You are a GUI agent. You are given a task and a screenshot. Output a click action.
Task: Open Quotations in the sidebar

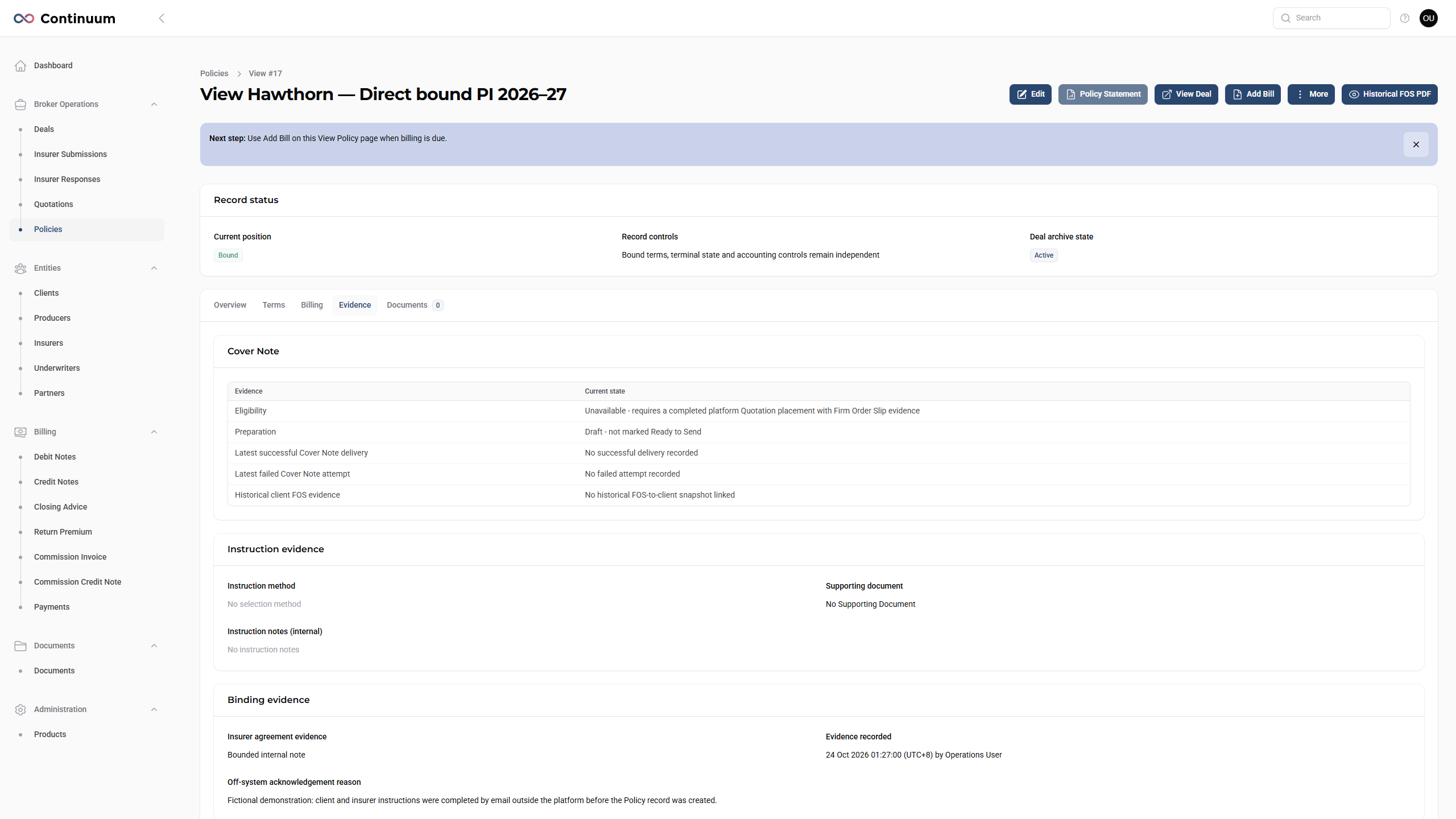86,204
